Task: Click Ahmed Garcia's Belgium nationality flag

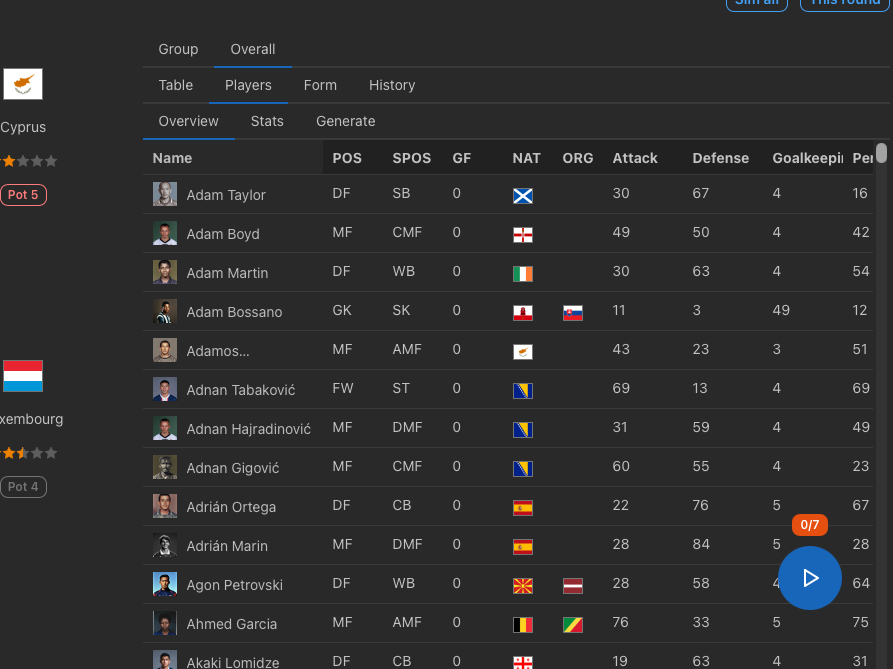Action: 523,625
